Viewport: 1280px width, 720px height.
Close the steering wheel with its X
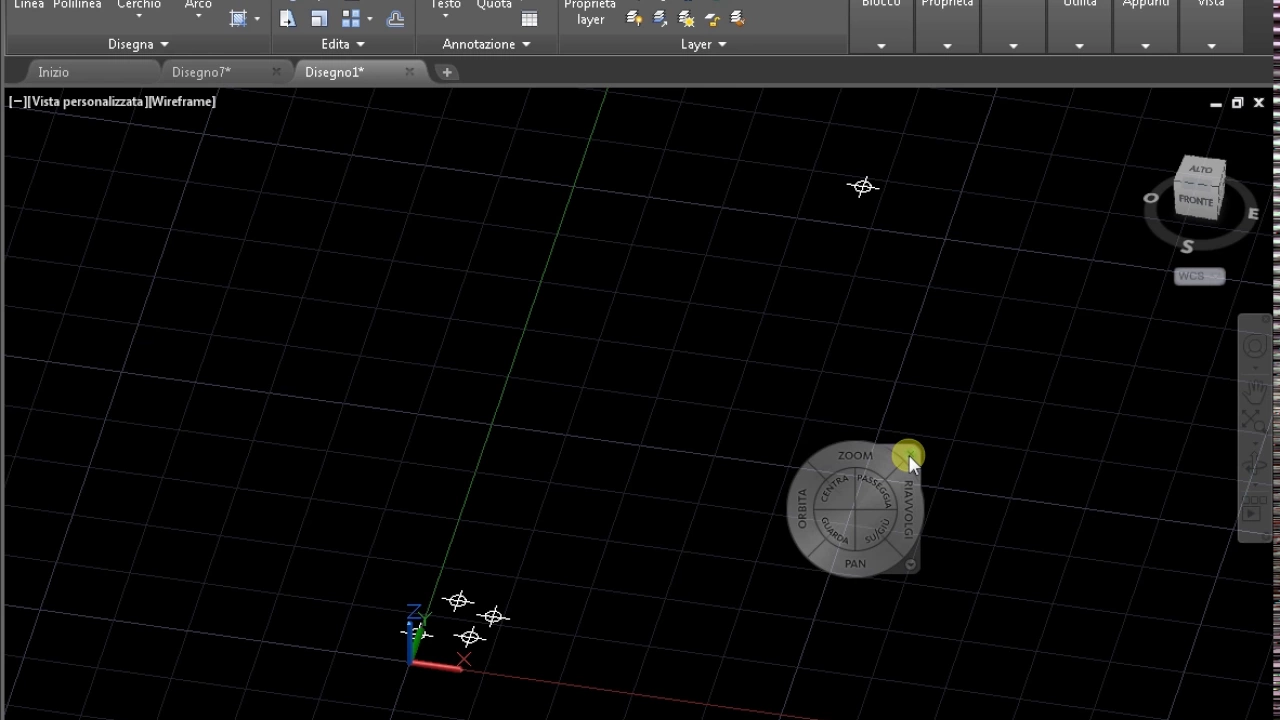tap(910, 455)
